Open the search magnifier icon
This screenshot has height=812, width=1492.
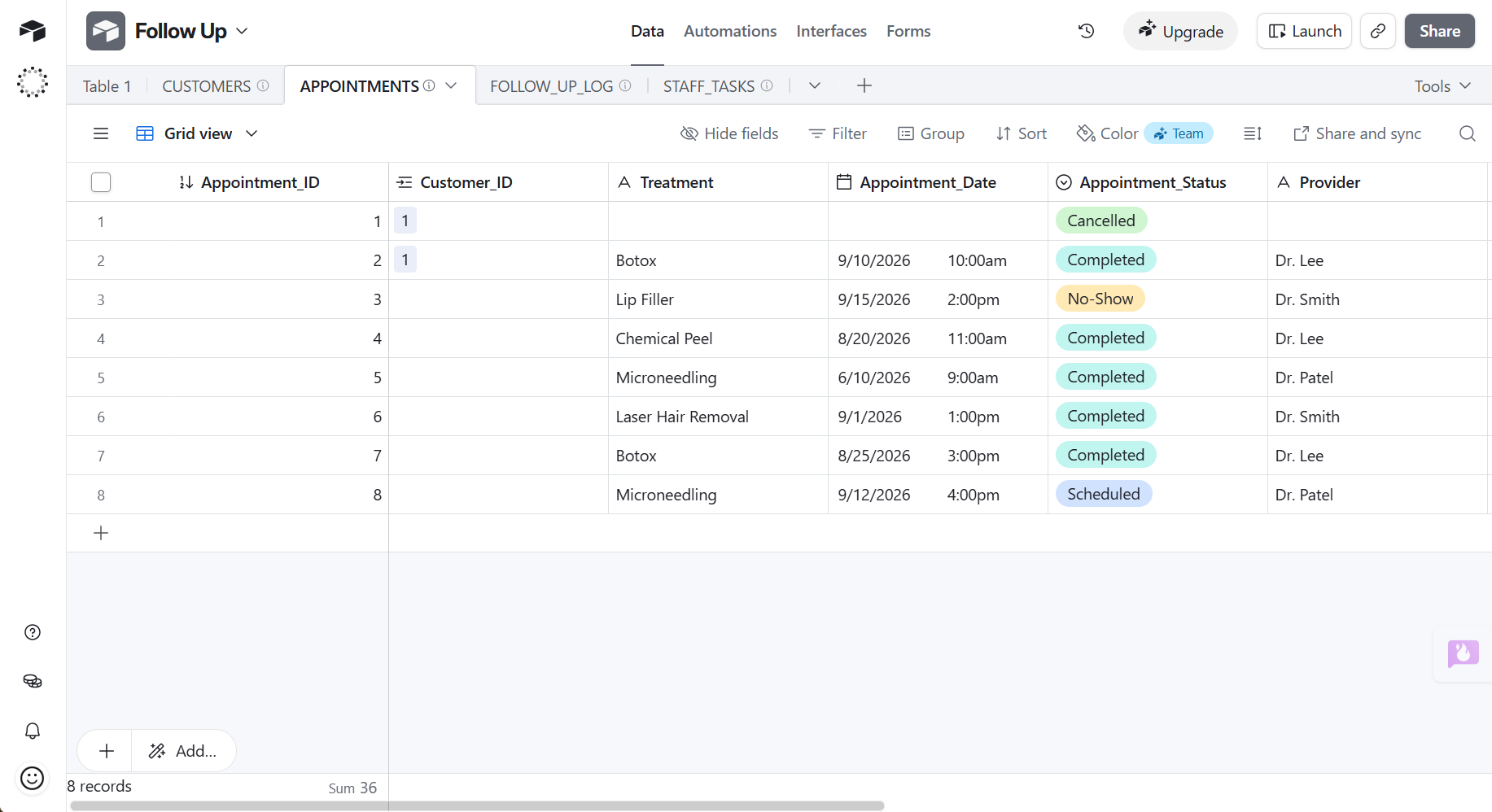point(1468,133)
